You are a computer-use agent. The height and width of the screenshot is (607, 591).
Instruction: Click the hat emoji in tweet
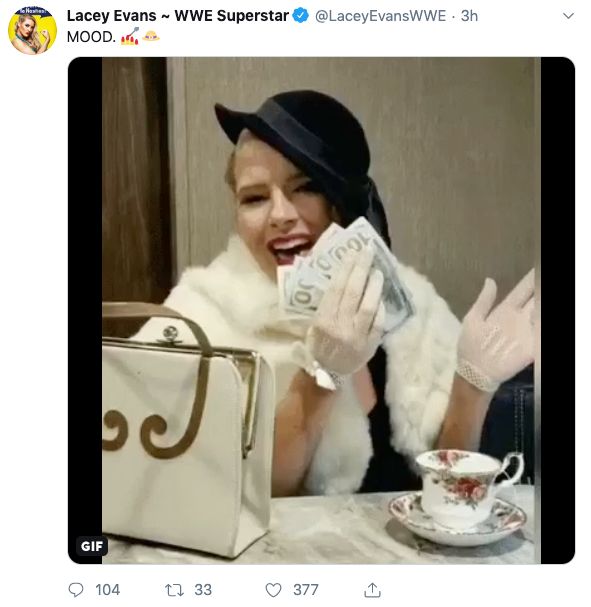[x=151, y=36]
